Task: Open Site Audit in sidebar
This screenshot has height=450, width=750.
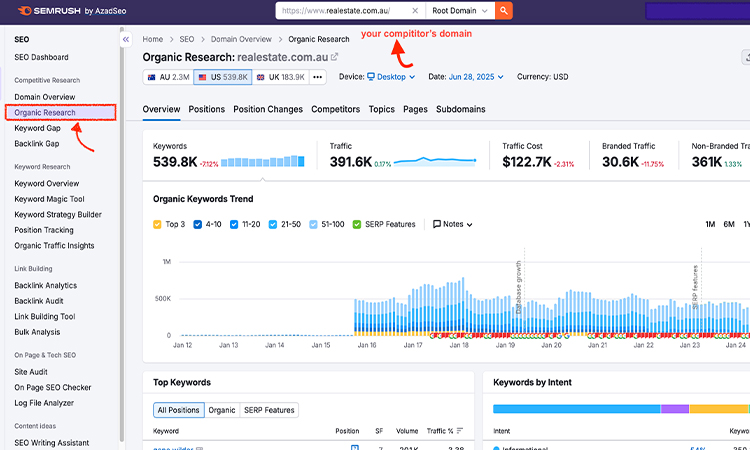Action: 31,372
